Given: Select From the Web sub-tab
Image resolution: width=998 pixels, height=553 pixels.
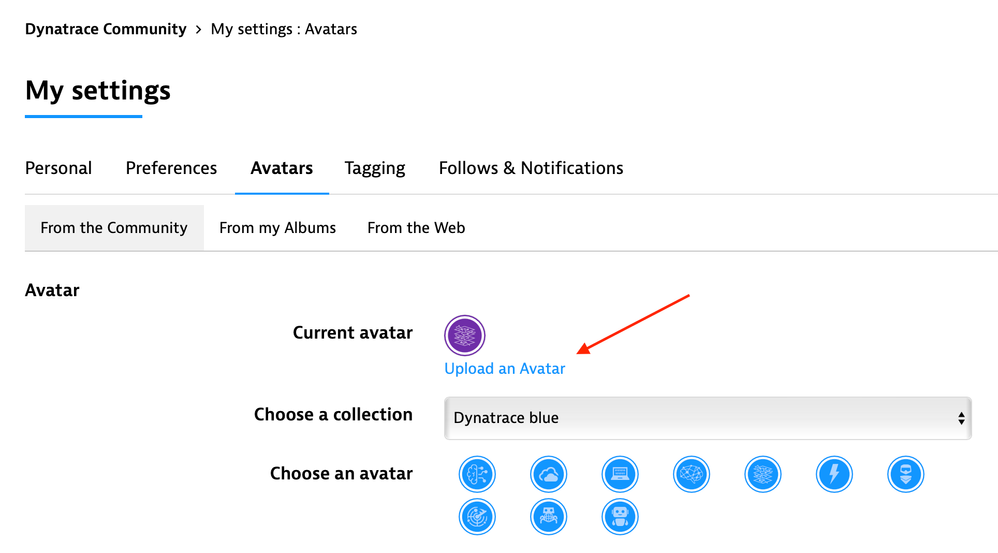Looking at the screenshot, I should click(x=416, y=228).
